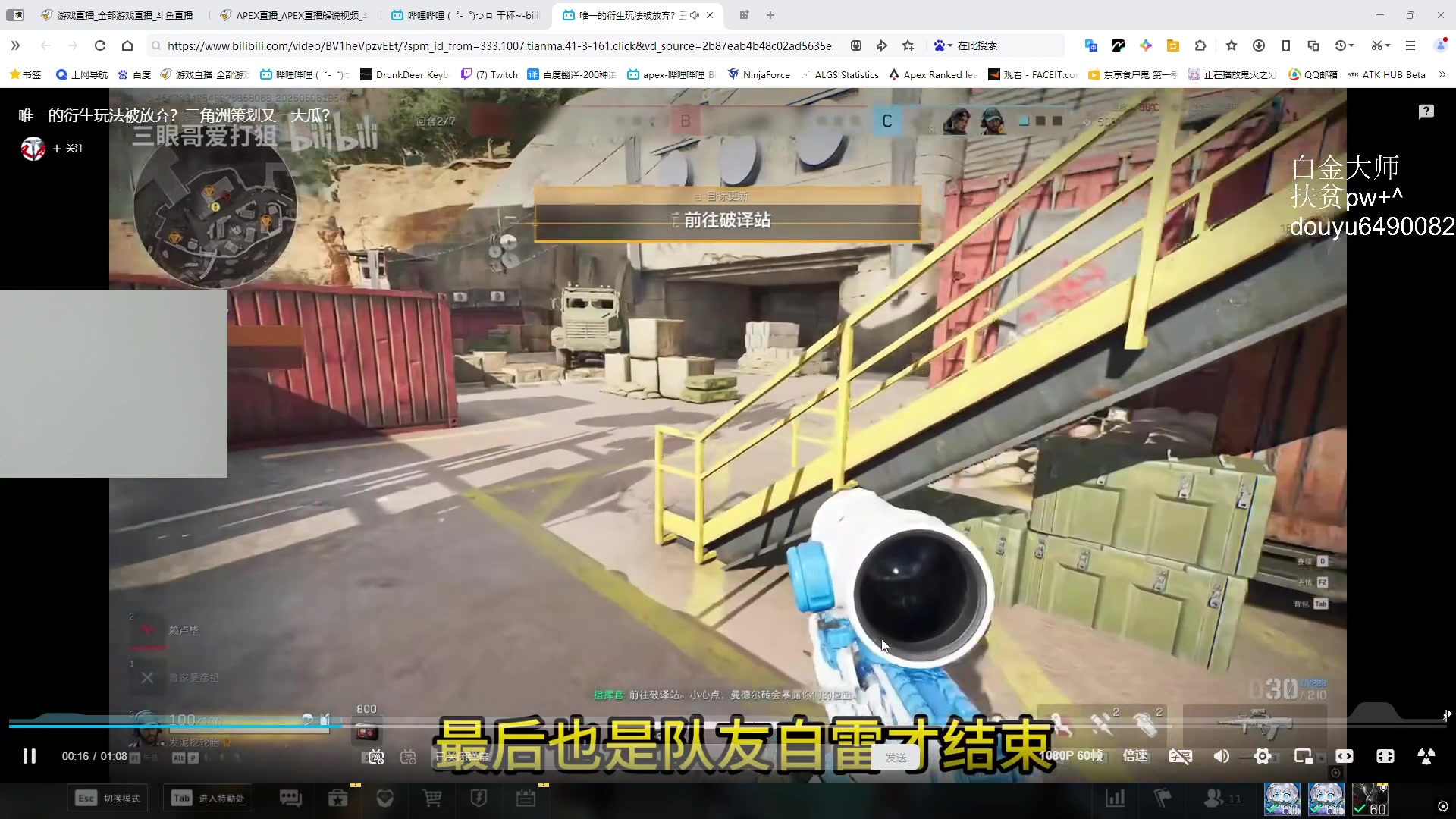Open the 百度 bookmark

click(x=134, y=74)
